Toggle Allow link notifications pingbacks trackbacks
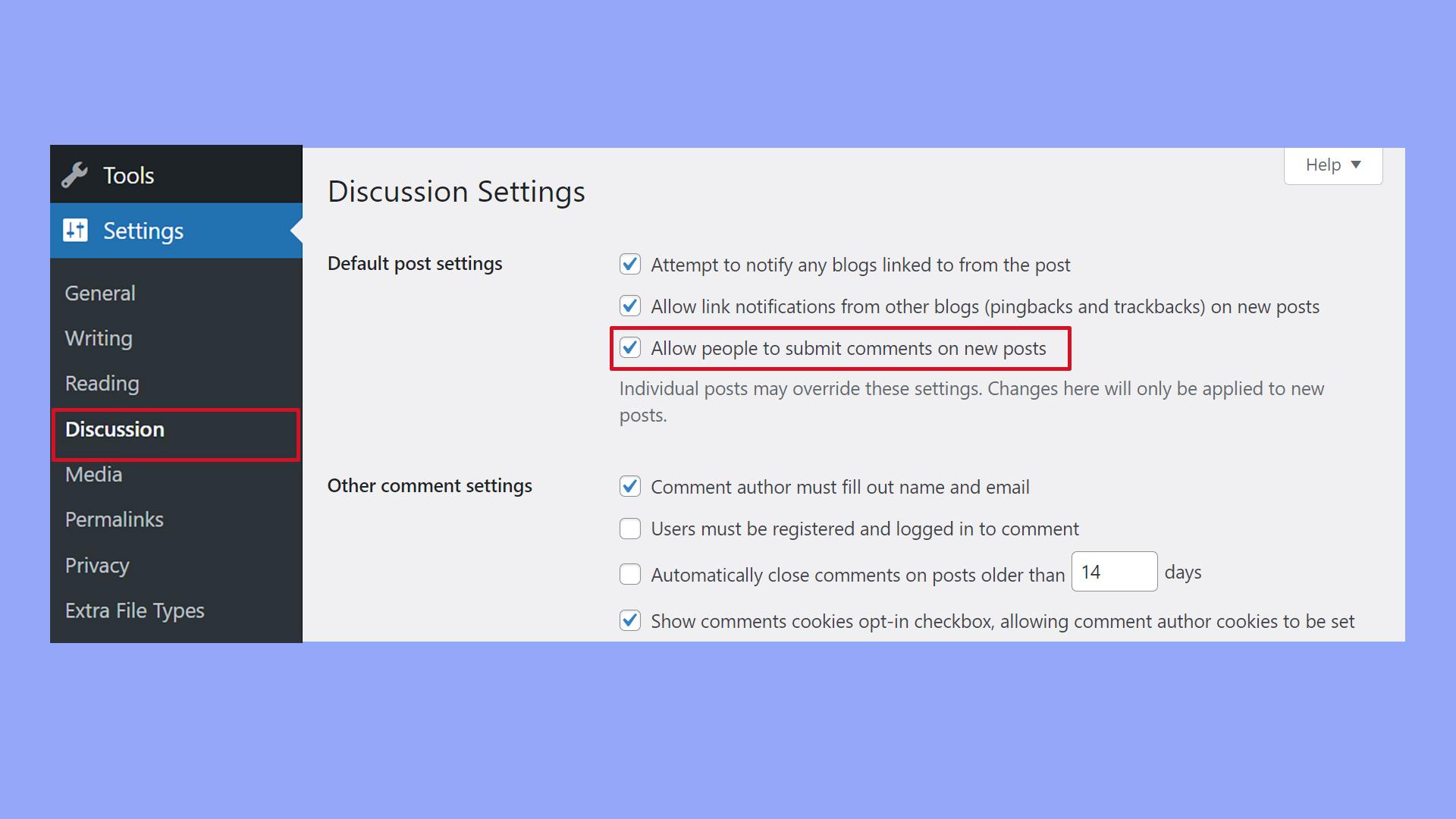 629,306
